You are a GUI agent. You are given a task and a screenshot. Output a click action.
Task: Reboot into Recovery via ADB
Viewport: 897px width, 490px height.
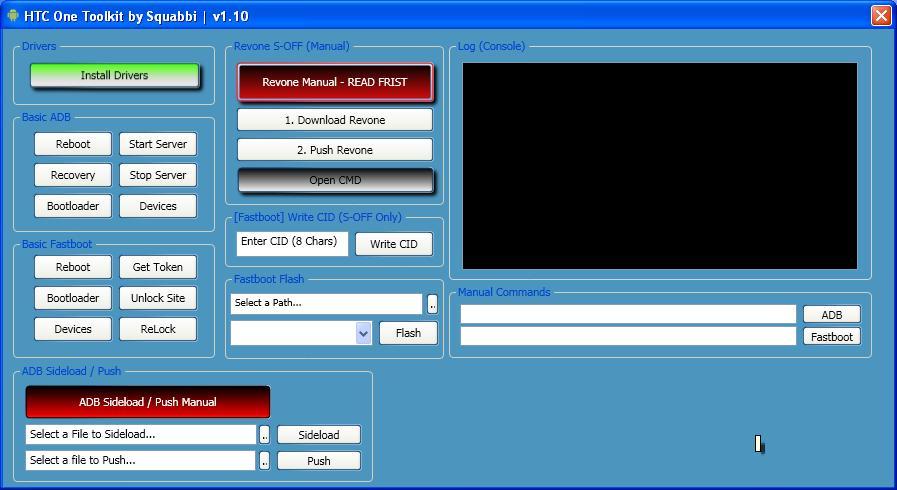(x=73, y=175)
